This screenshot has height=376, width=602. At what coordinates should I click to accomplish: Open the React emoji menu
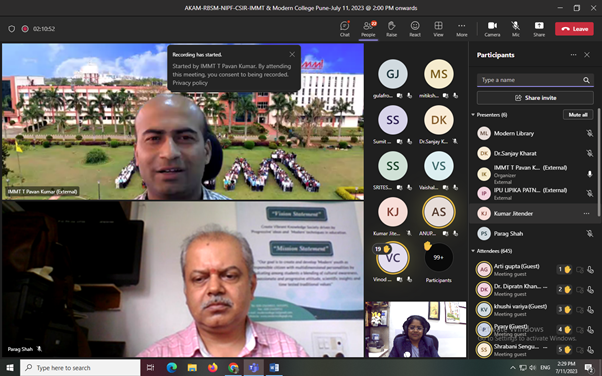[415, 29]
